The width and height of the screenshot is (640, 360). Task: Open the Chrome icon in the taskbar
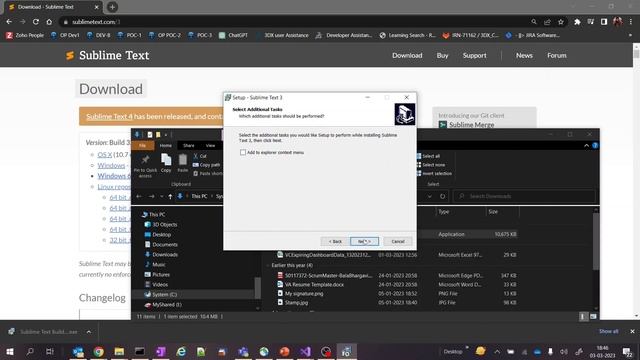[x=98, y=351]
